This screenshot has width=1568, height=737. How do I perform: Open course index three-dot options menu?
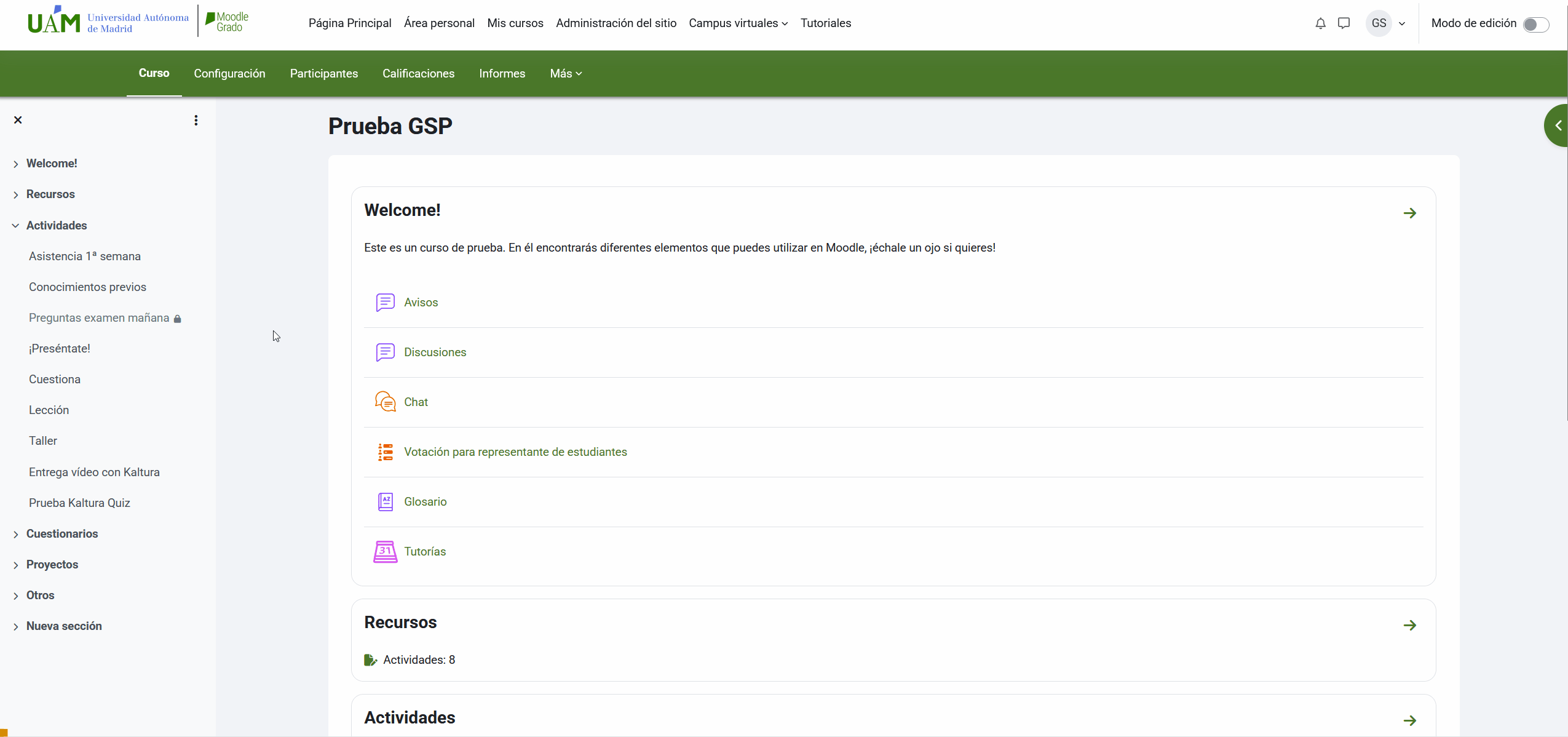tap(196, 120)
